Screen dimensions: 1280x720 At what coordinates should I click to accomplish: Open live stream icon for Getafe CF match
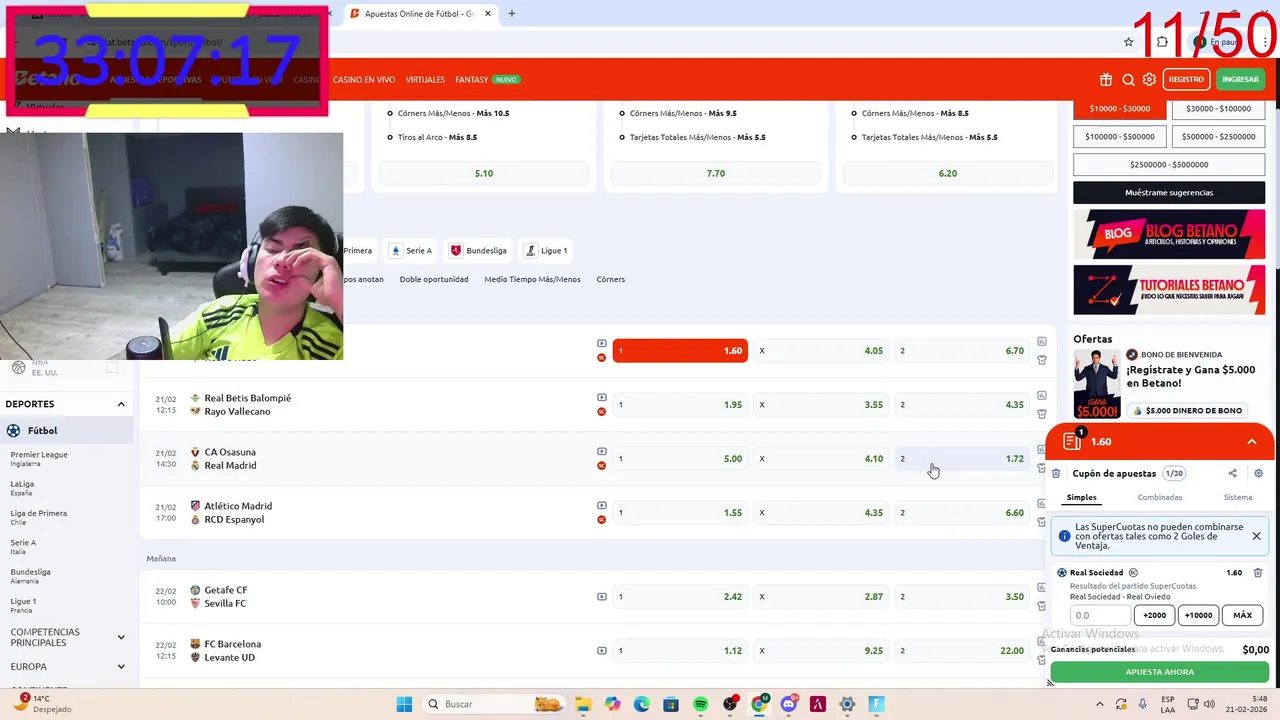pos(601,596)
